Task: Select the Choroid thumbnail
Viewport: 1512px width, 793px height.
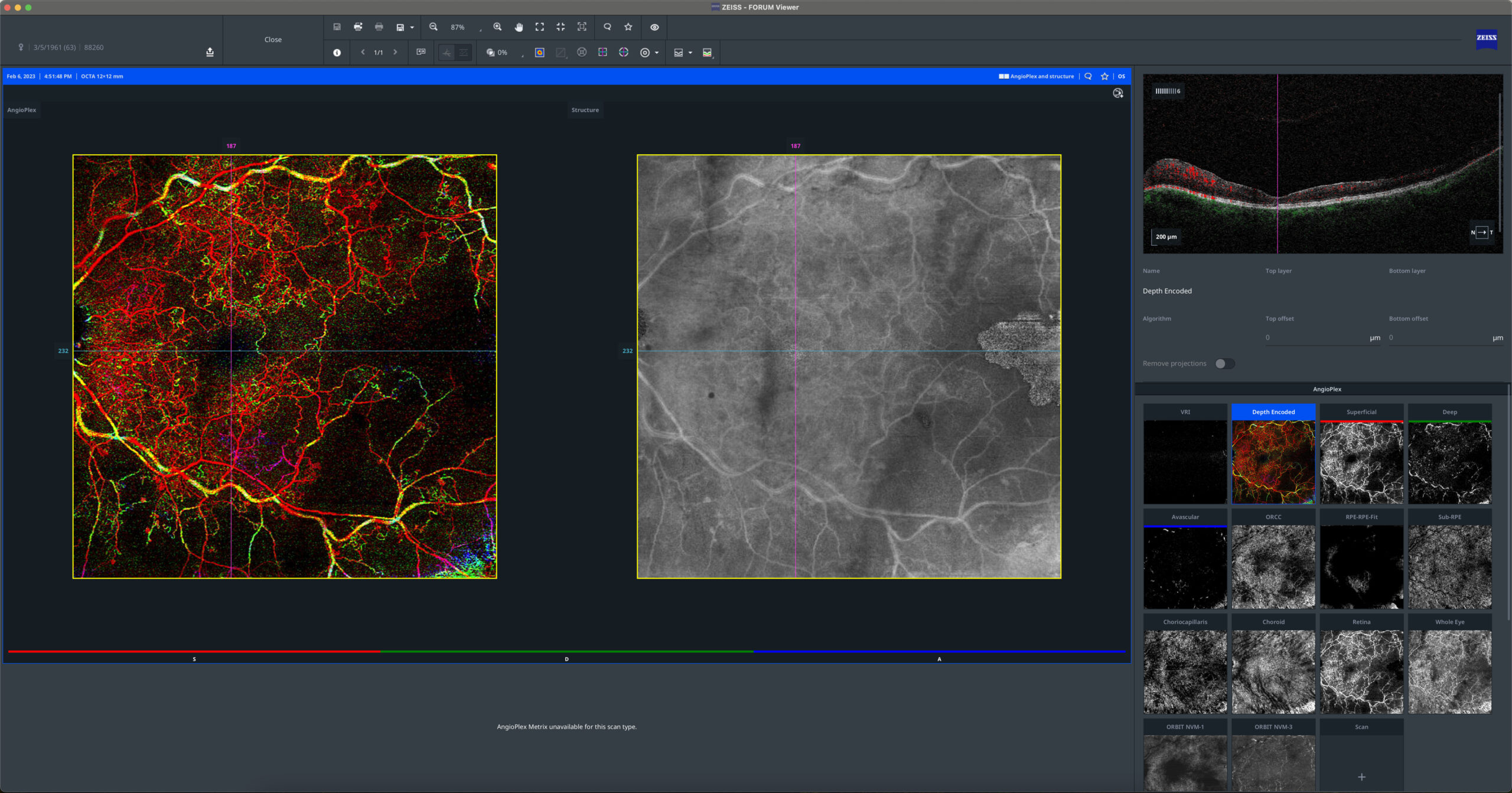Action: coord(1273,664)
